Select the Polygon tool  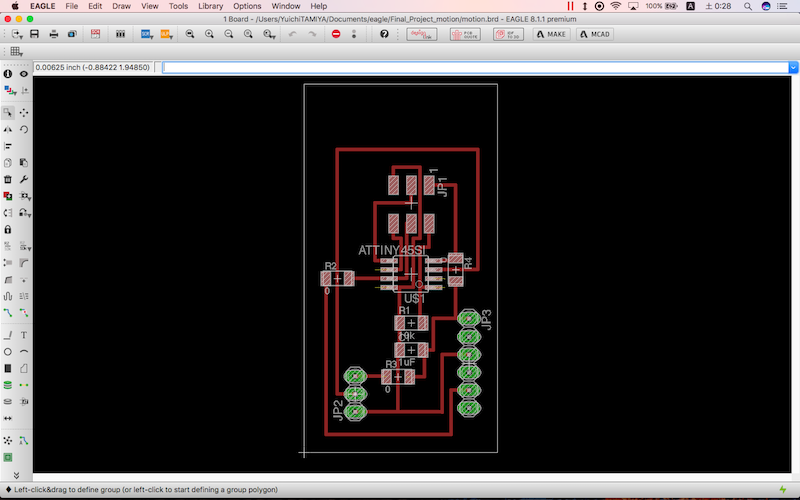24,368
